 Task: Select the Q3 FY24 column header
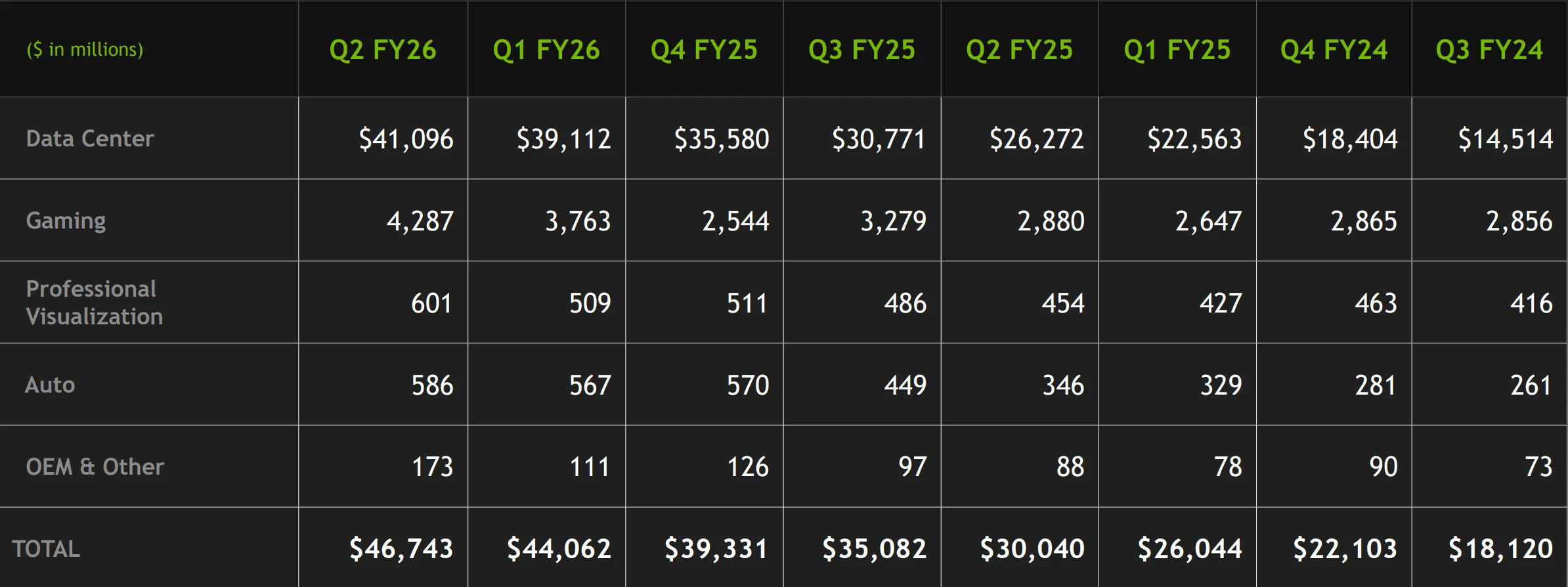1489,50
